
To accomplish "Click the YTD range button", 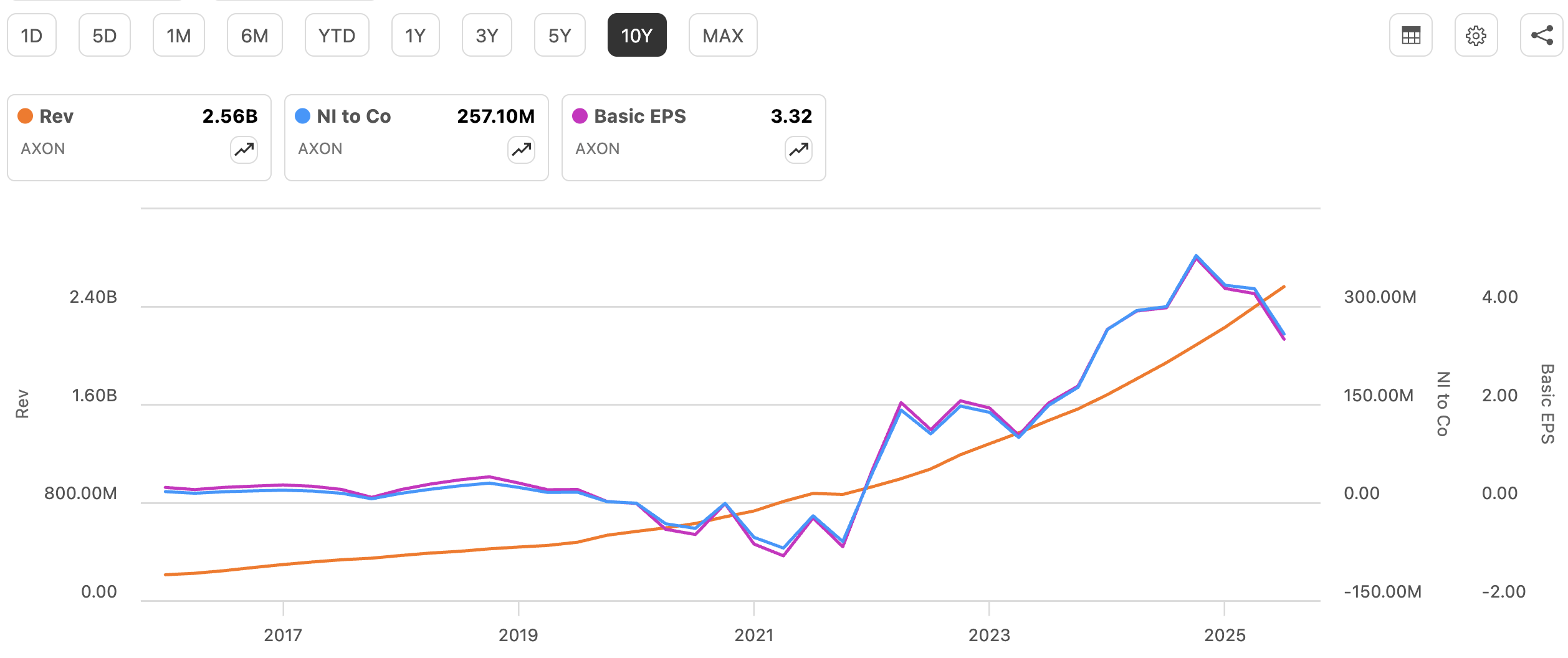I will click(x=337, y=36).
